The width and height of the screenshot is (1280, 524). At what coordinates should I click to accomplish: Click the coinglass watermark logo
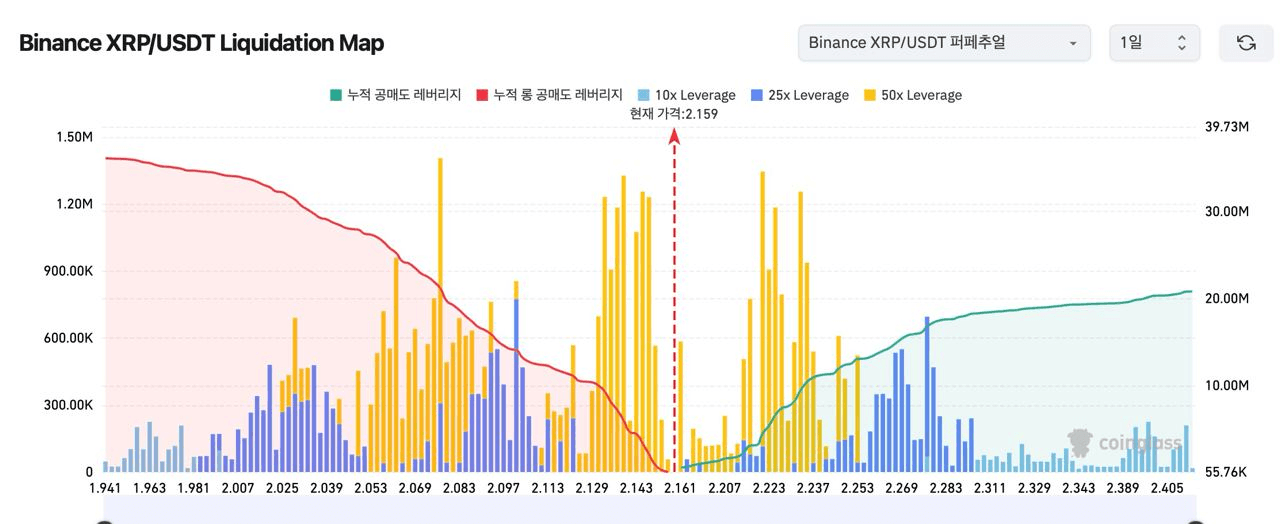click(x=1080, y=443)
